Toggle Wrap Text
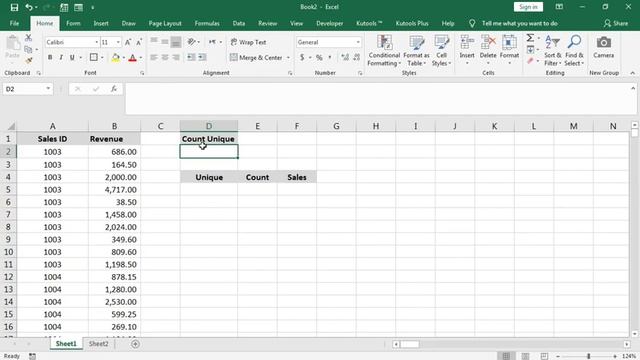 [x=248, y=42]
